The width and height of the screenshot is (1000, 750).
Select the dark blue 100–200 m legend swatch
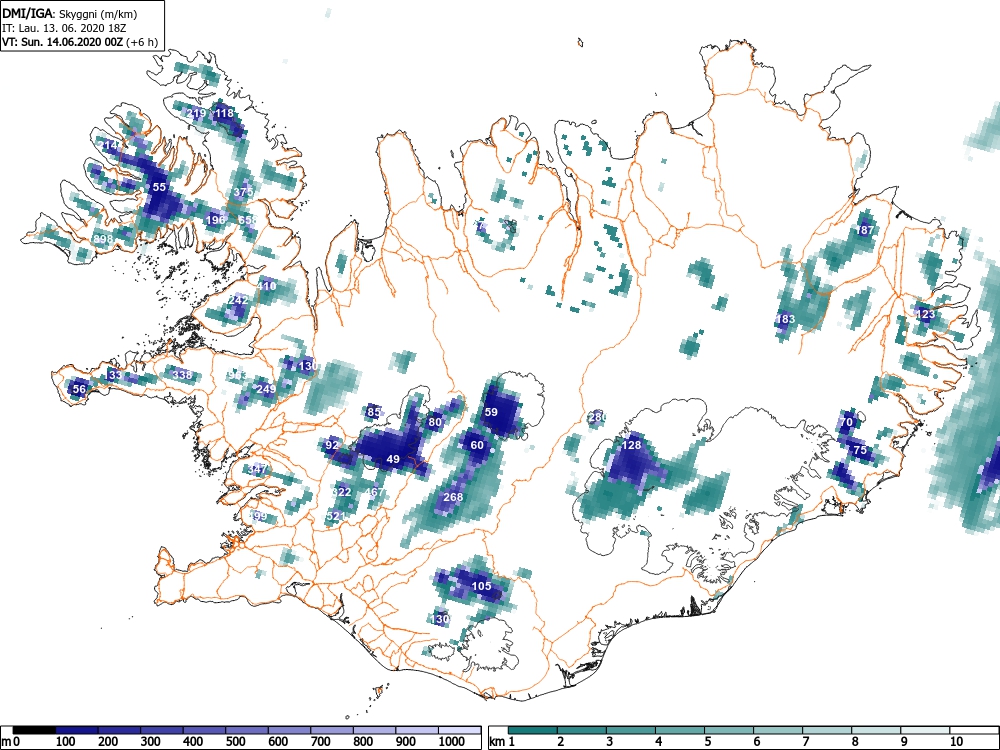pyautogui.click(x=77, y=730)
